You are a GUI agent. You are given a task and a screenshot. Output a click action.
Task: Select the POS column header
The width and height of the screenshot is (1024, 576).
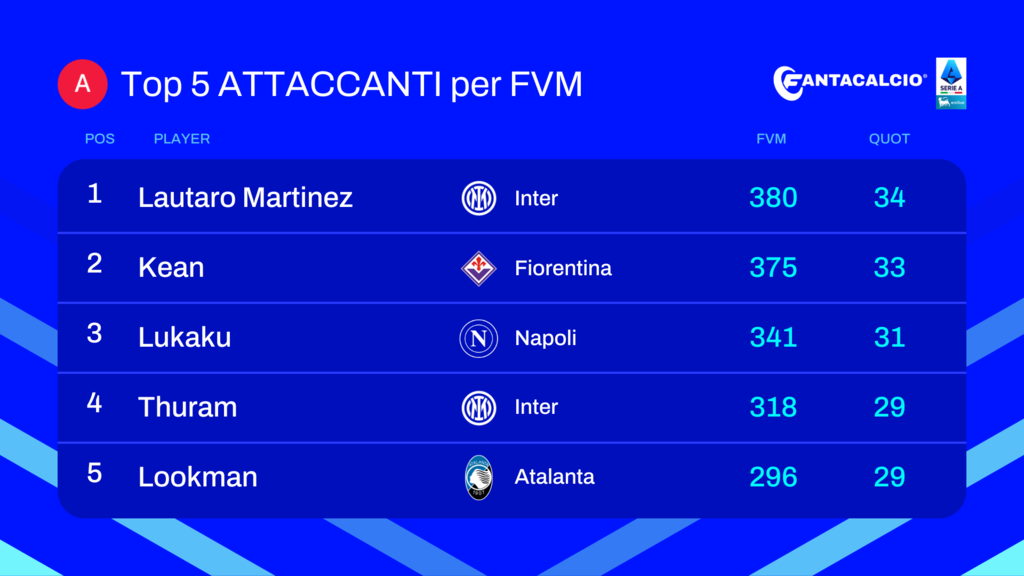point(100,139)
